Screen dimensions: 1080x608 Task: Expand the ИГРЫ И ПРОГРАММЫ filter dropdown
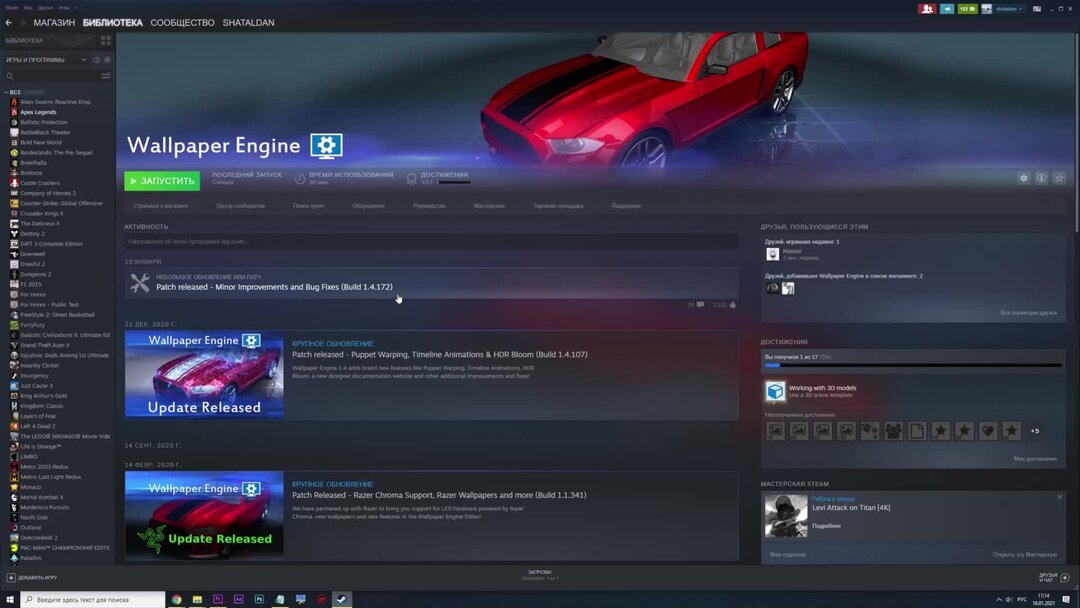tap(84, 60)
